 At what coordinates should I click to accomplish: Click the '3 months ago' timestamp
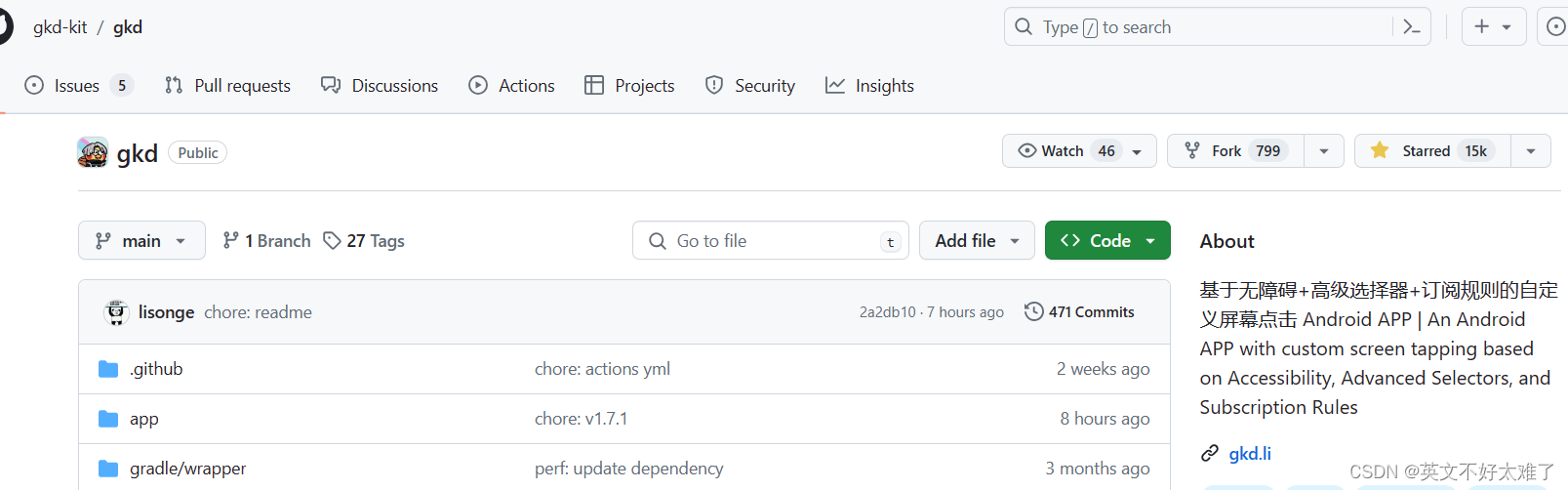point(1098,469)
